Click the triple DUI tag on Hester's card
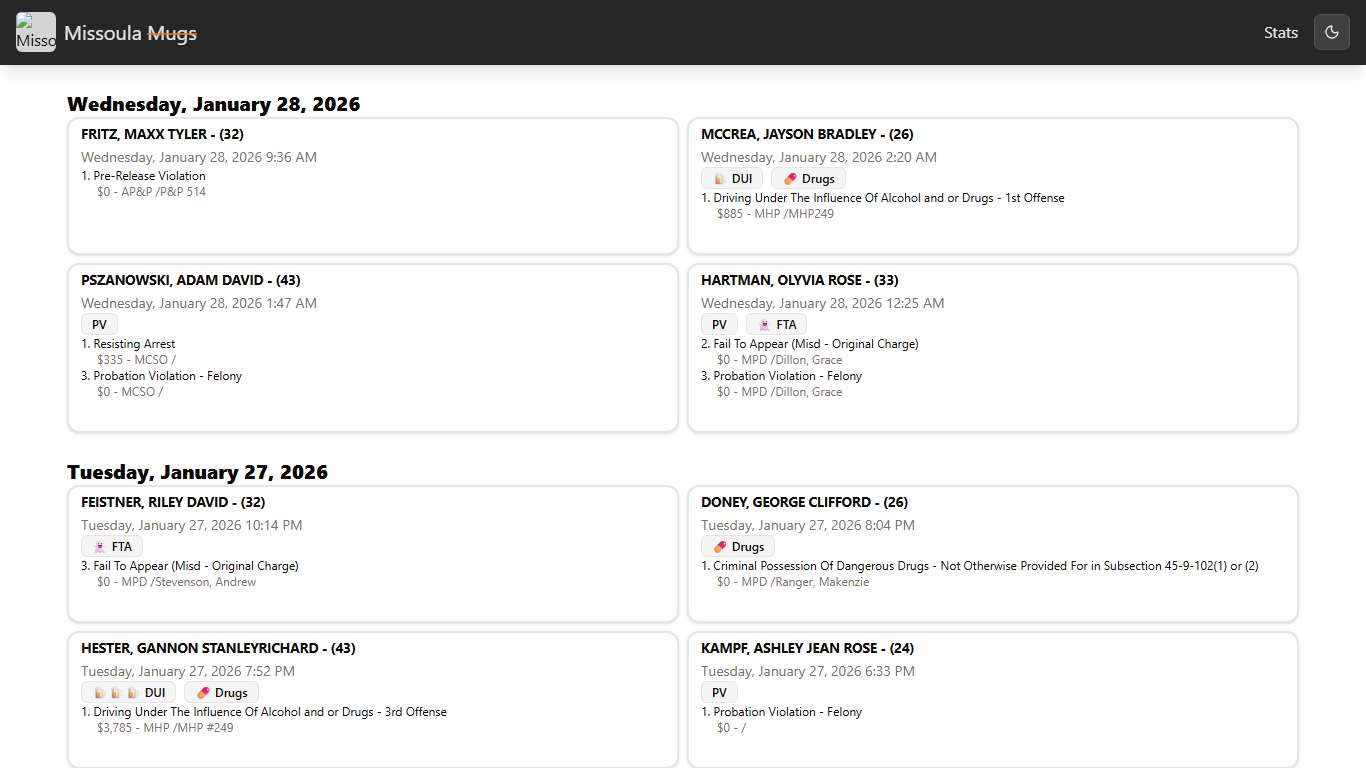Viewport: 1366px width, 768px height. click(129, 693)
